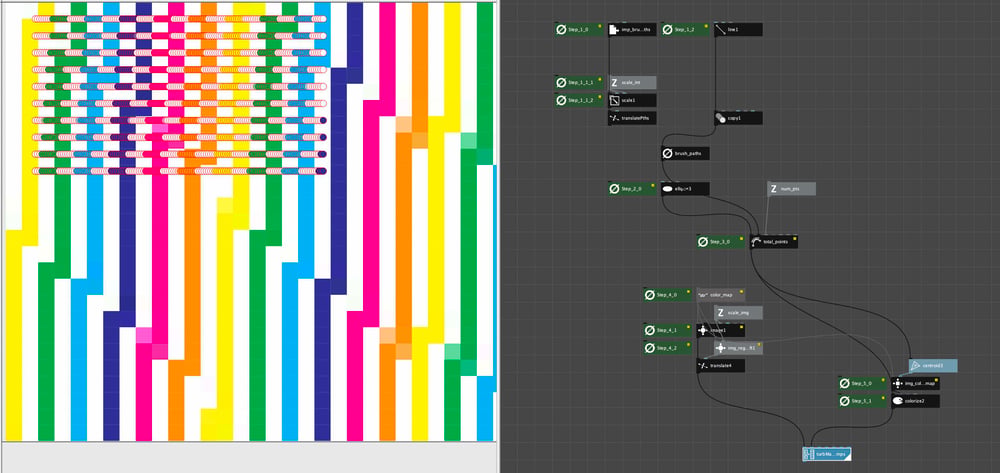Select the total_points resample node

click(x=774, y=242)
